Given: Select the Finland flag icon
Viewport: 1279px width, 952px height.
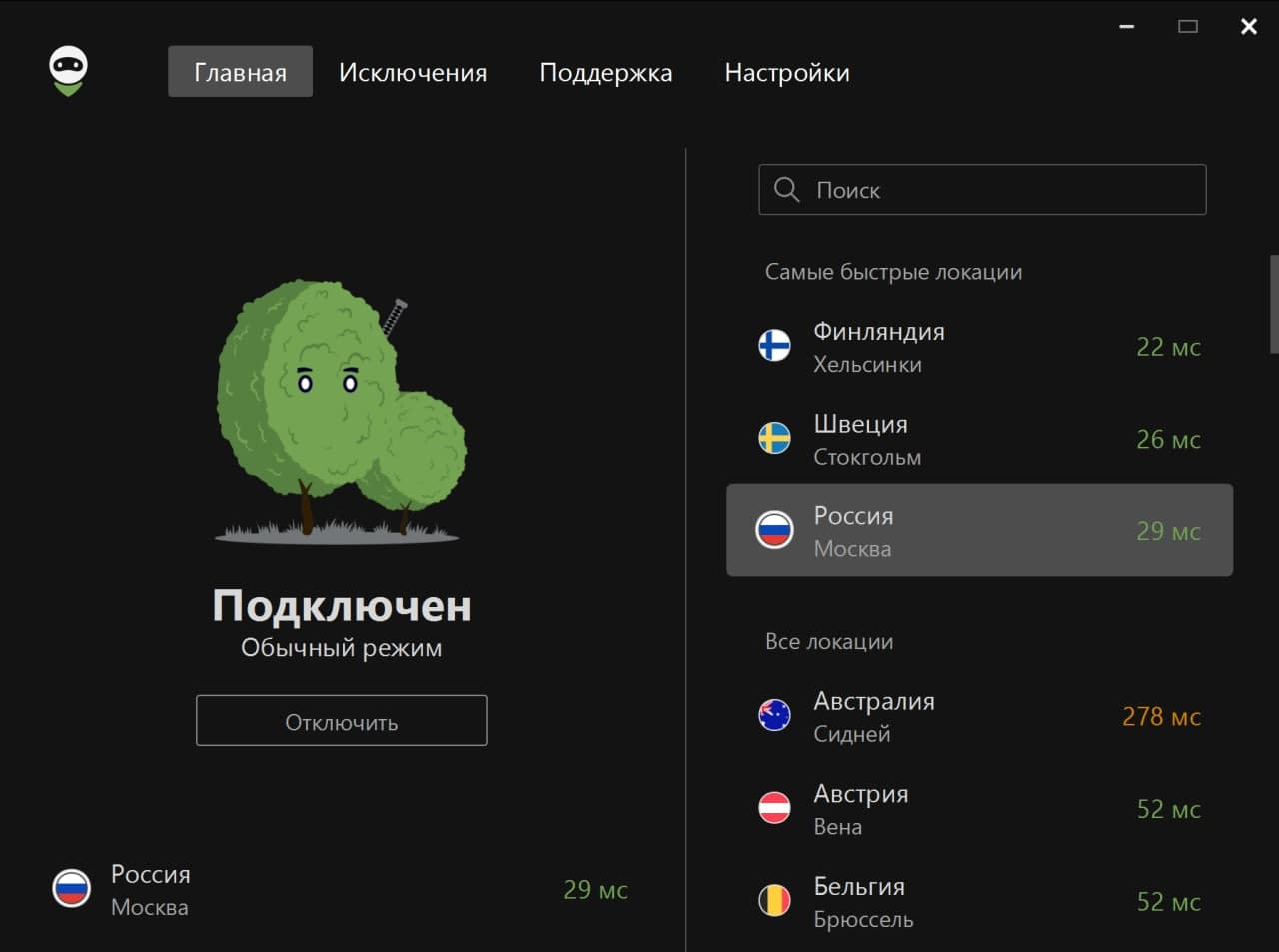Looking at the screenshot, I should [774, 346].
